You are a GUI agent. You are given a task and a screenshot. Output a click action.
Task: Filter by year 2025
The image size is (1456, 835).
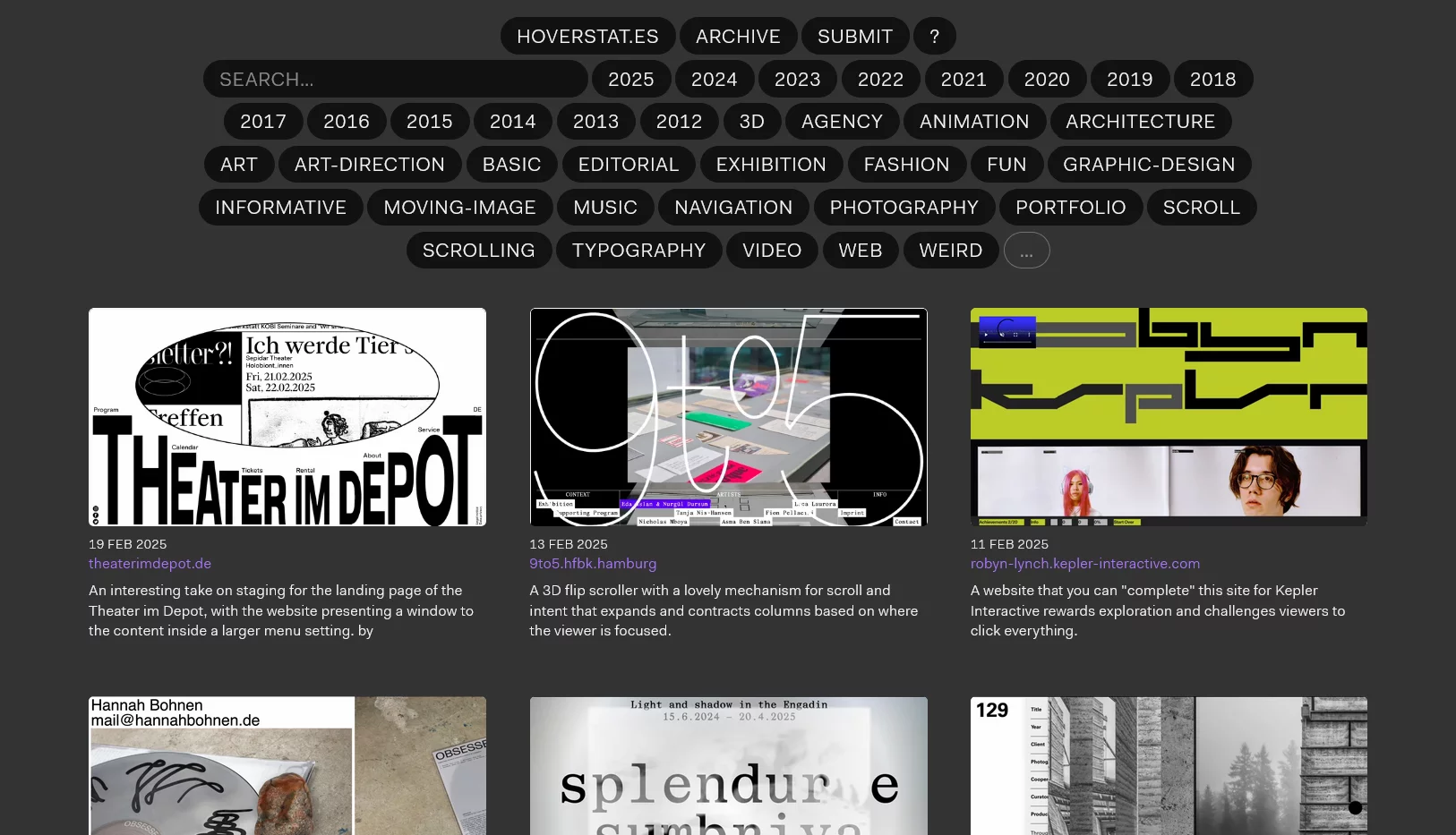click(x=631, y=79)
